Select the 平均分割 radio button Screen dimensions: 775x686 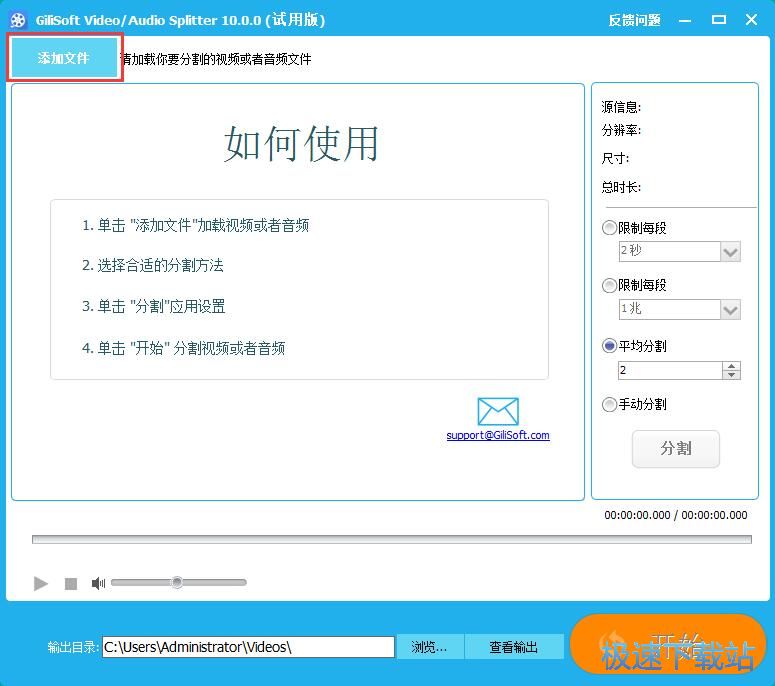click(x=609, y=345)
